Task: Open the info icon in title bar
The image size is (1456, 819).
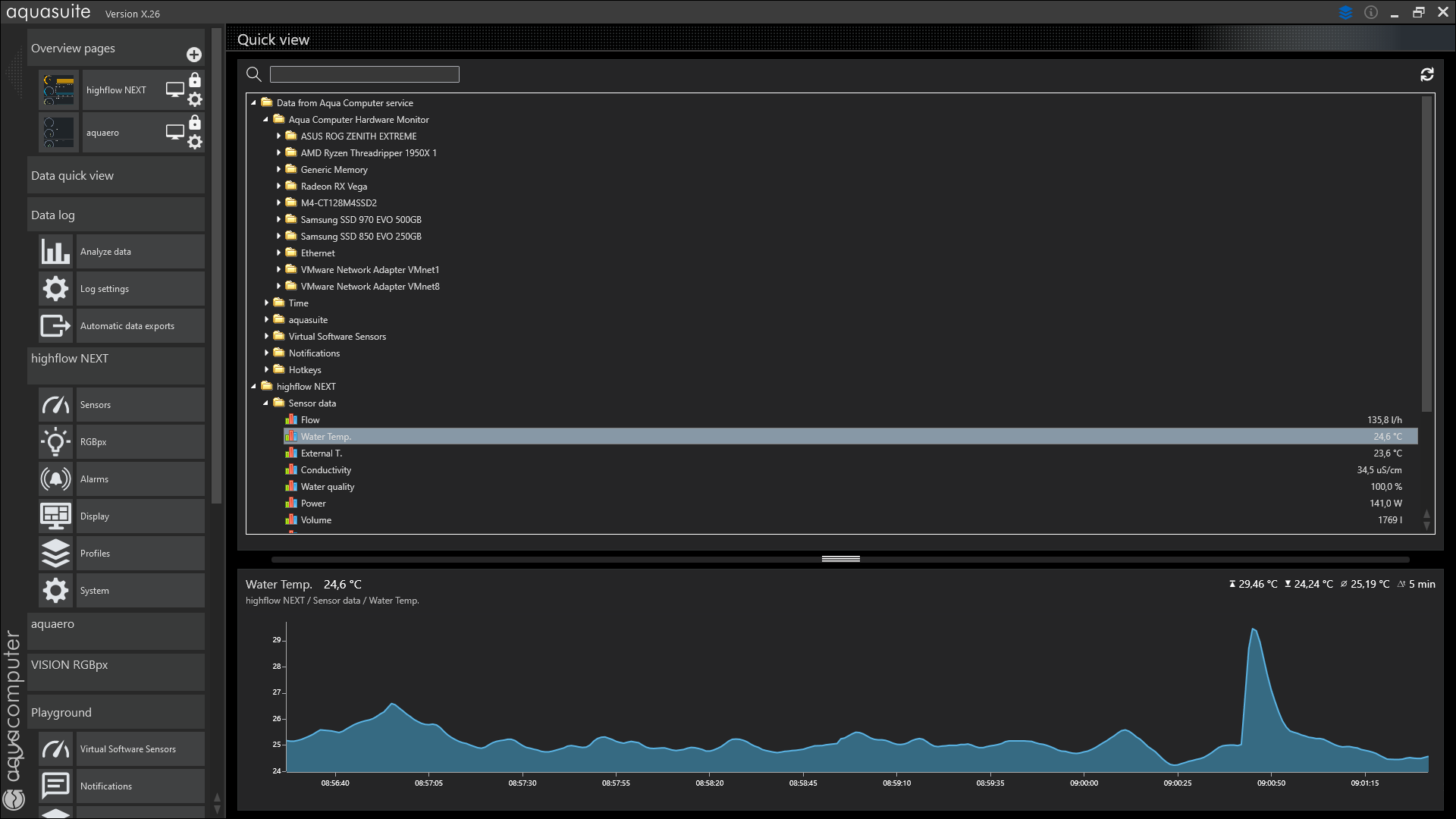Action: (1371, 12)
